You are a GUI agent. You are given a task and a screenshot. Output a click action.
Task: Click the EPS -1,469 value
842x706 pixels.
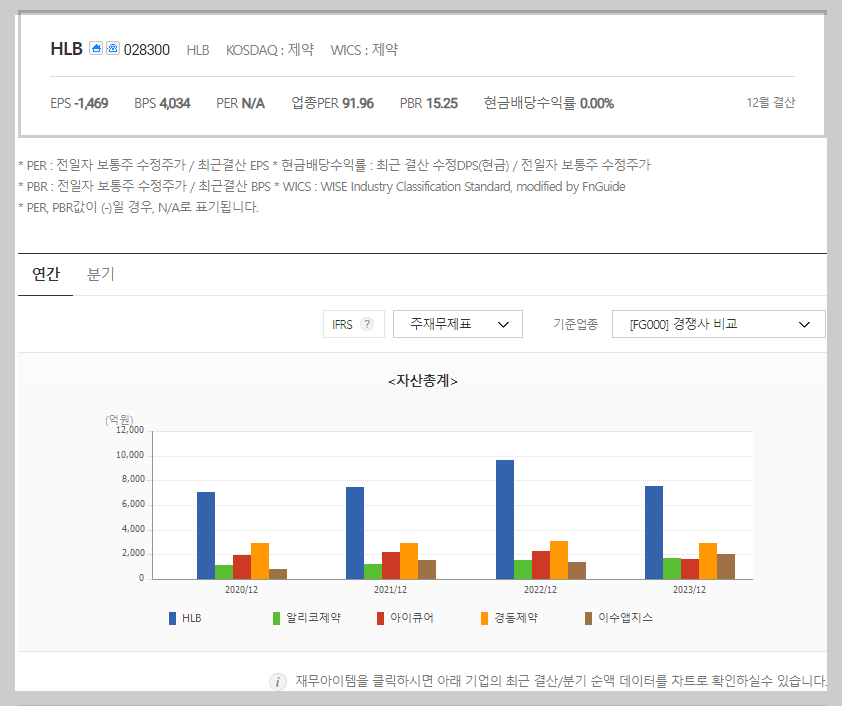point(79,103)
